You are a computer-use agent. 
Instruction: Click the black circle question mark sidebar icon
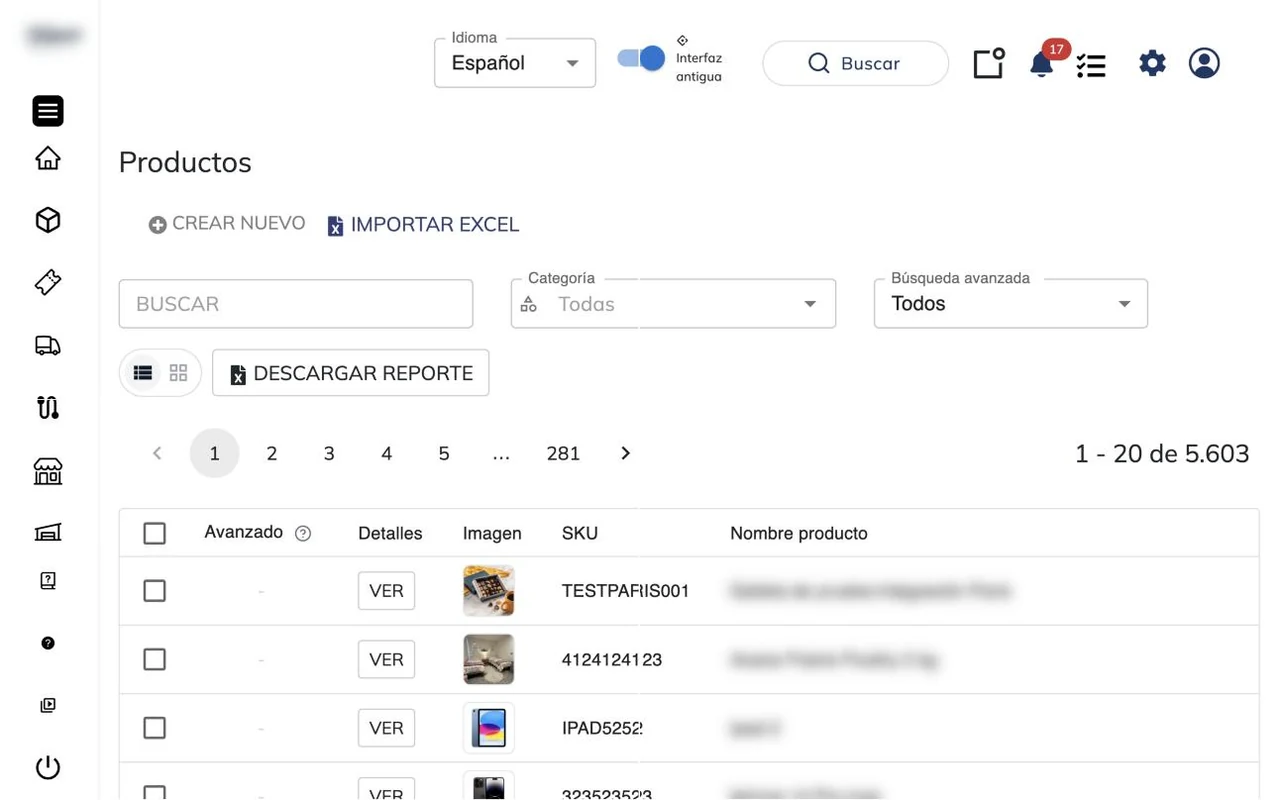click(x=48, y=643)
